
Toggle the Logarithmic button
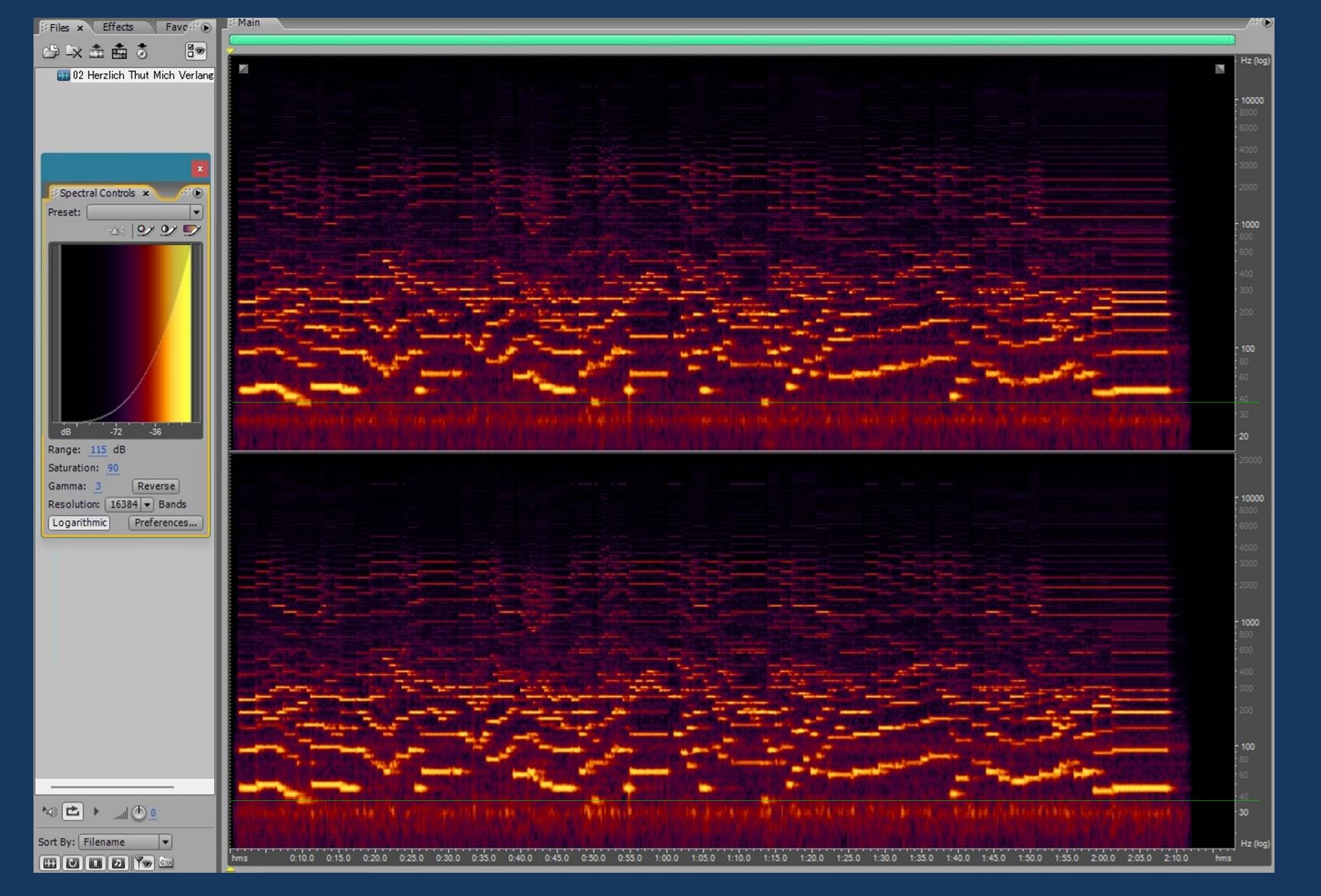[x=79, y=522]
